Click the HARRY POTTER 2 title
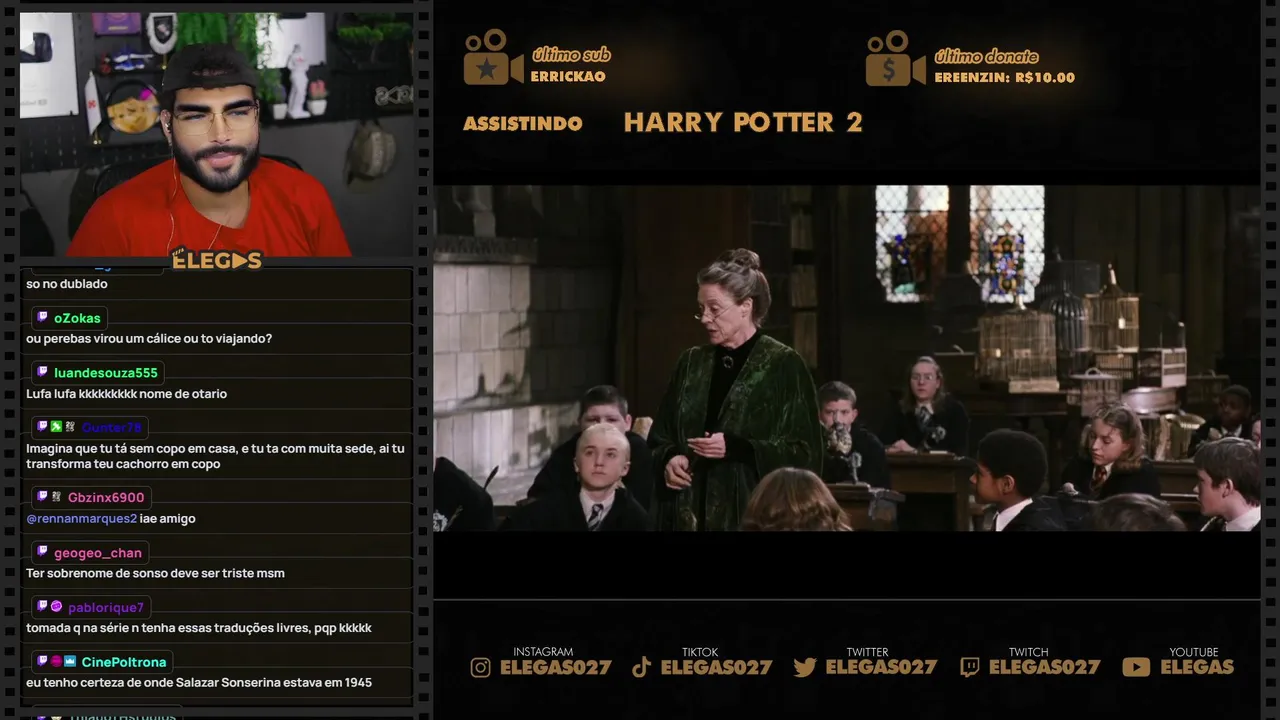This screenshot has width=1280, height=720. tap(743, 122)
